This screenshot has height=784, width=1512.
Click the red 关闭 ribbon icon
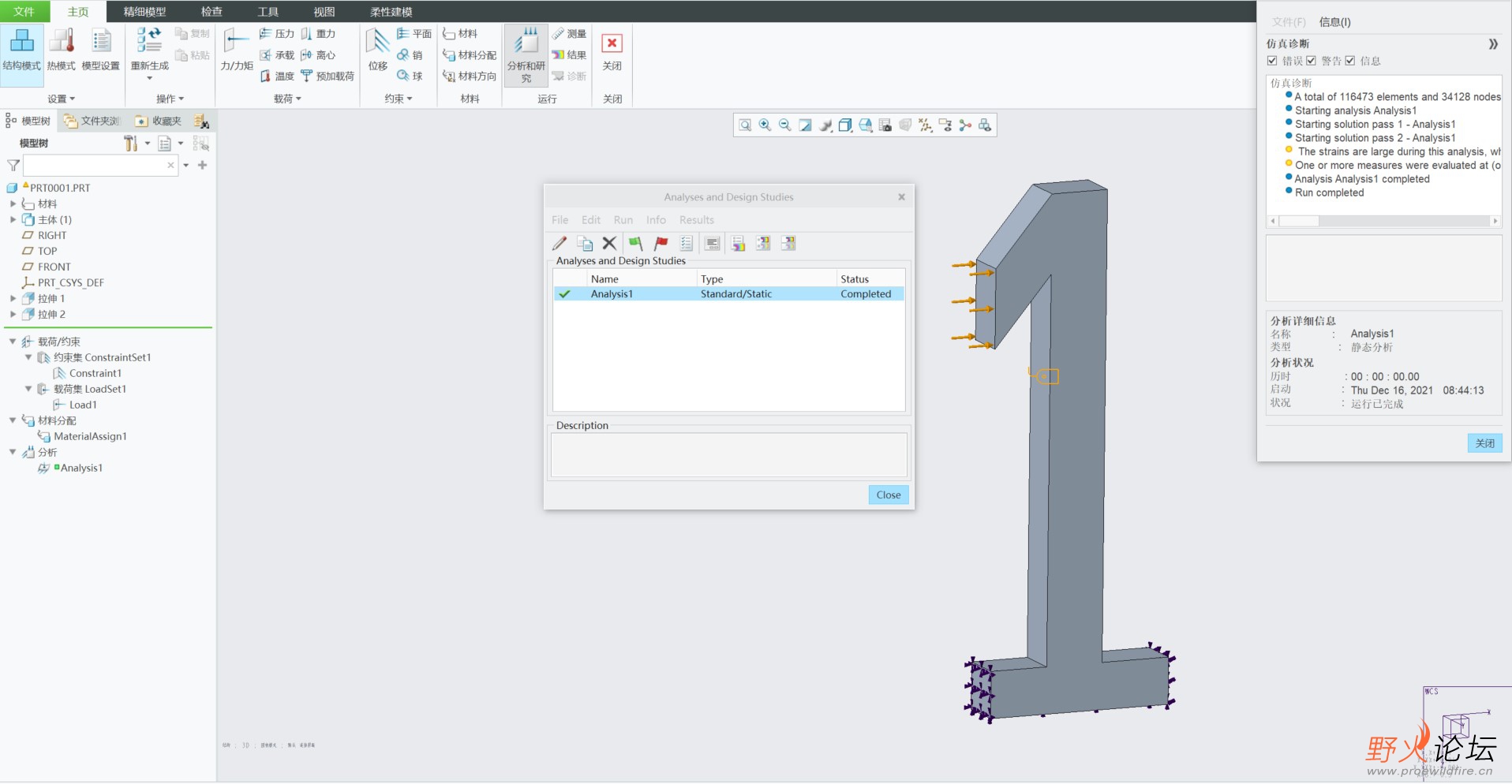point(612,43)
